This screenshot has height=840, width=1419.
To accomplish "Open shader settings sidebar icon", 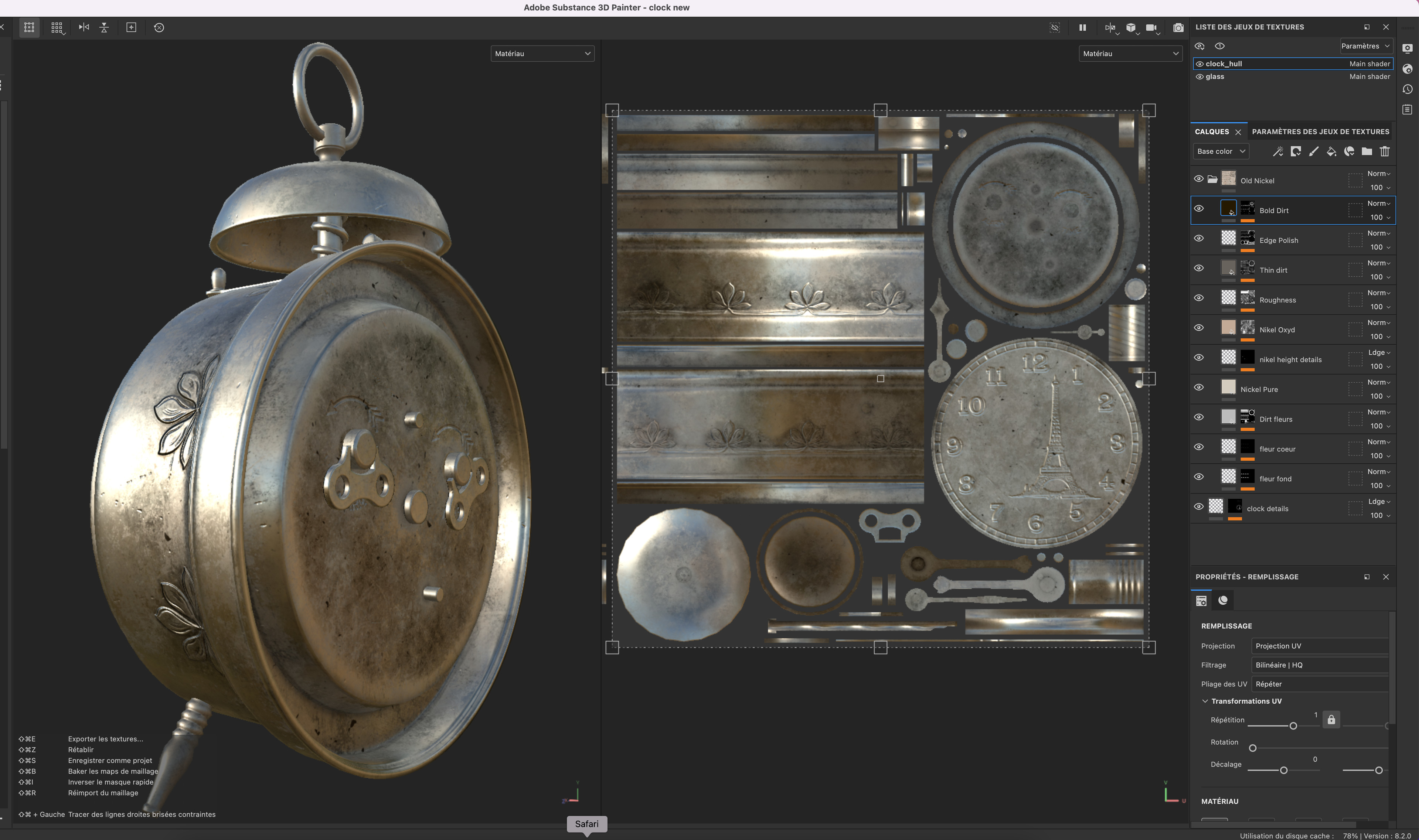I will (x=1407, y=69).
